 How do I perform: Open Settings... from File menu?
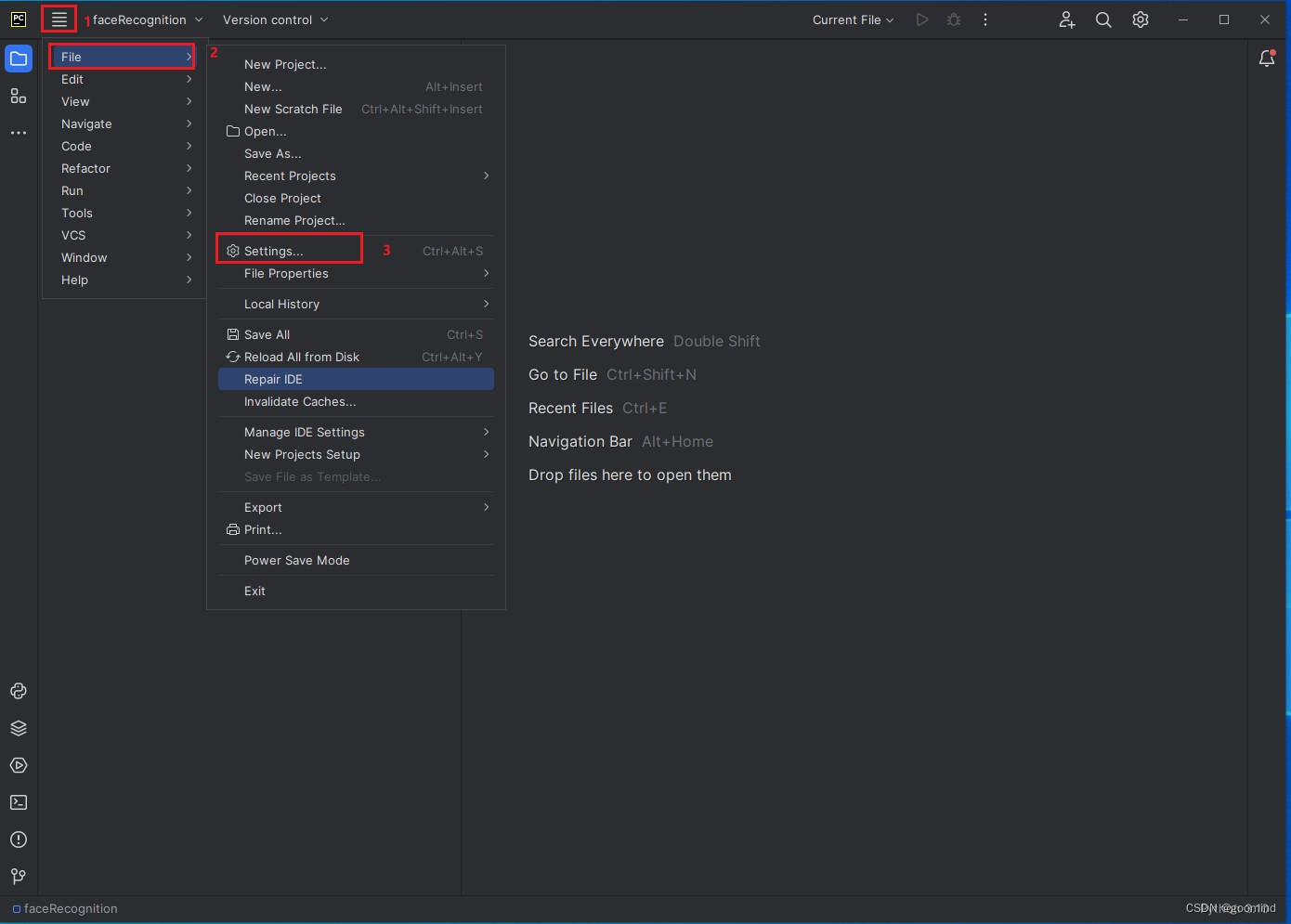tap(356, 251)
